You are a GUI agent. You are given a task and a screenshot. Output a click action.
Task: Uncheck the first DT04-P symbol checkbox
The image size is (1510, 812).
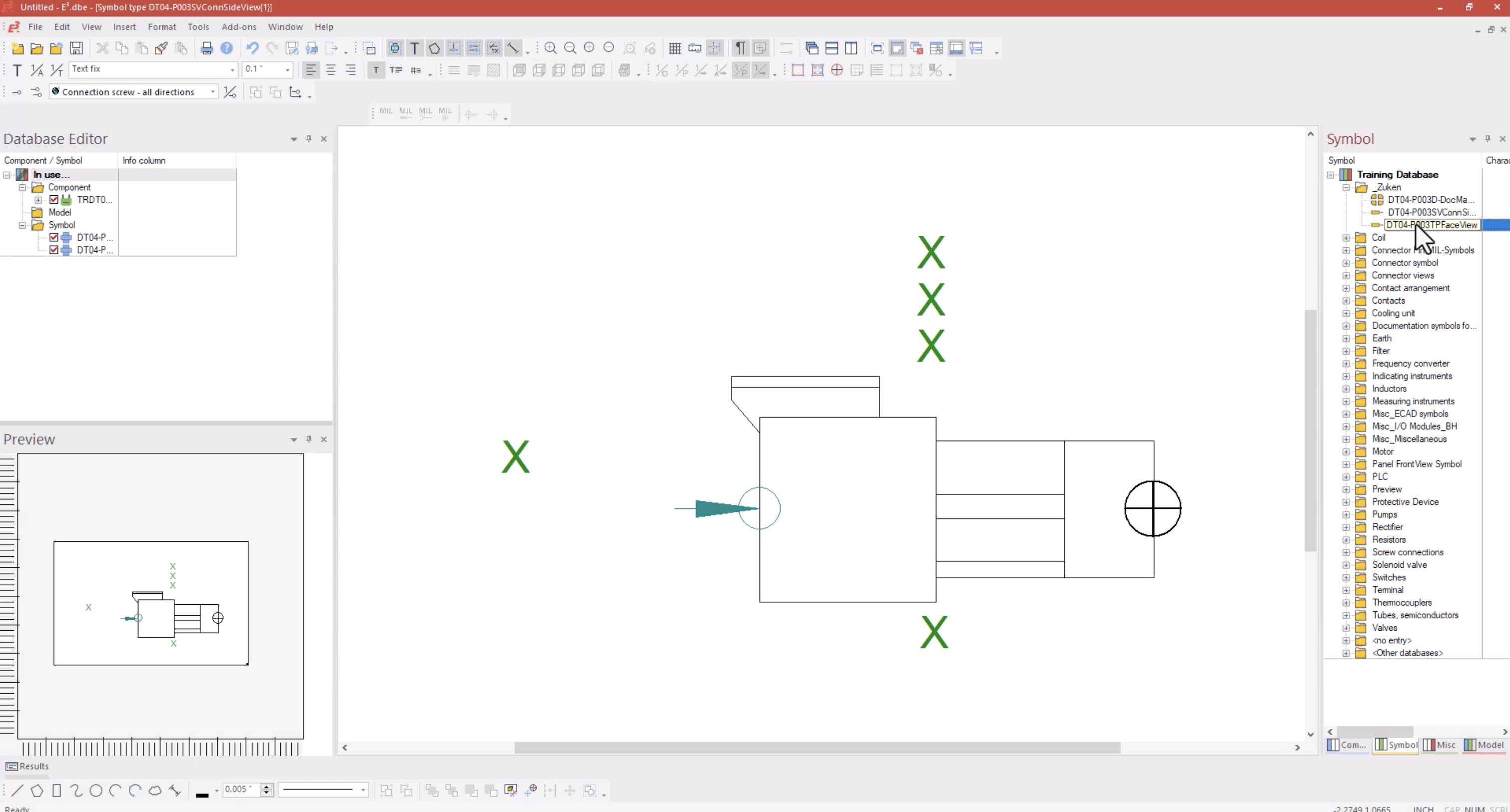(54, 237)
